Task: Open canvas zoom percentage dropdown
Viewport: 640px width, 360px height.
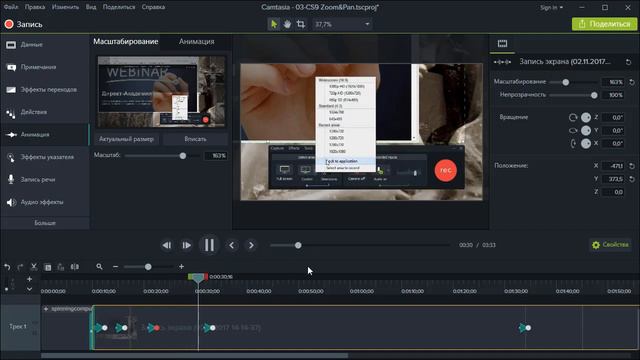Action: (342, 24)
